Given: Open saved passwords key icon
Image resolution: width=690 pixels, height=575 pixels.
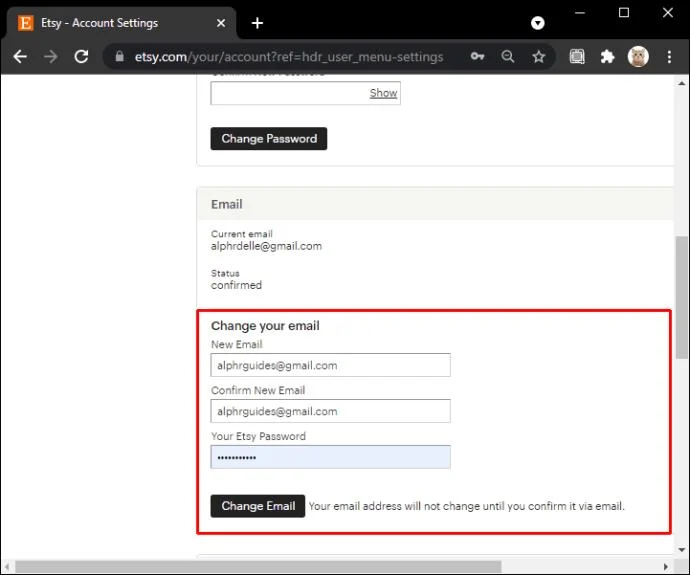Looking at the screenshot, I should coord(477,56).
